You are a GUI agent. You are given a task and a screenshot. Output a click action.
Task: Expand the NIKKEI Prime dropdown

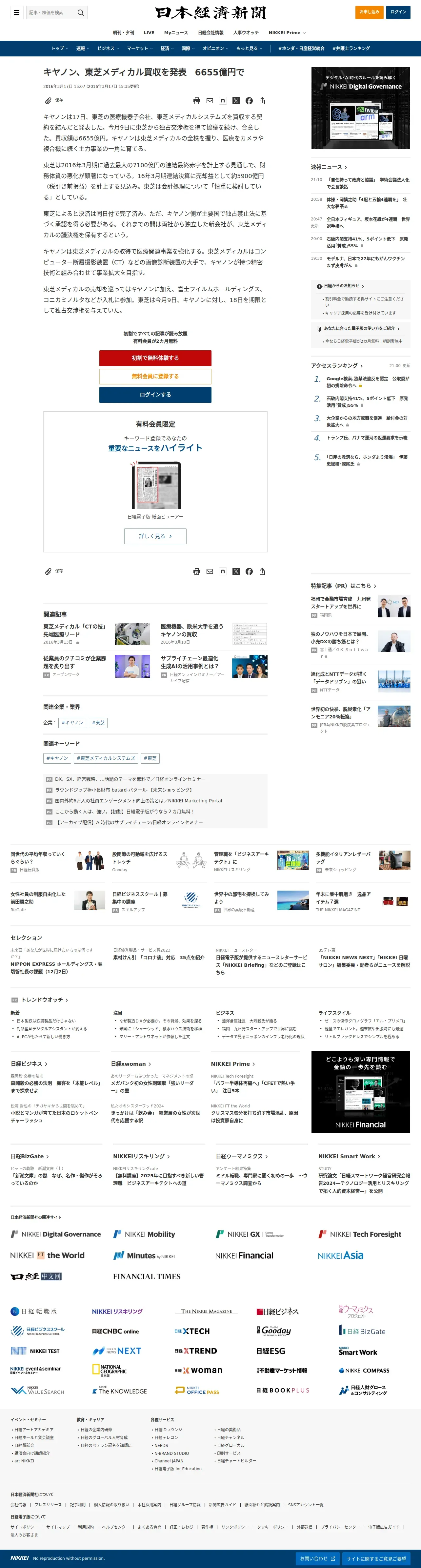(x=287, y=33)
